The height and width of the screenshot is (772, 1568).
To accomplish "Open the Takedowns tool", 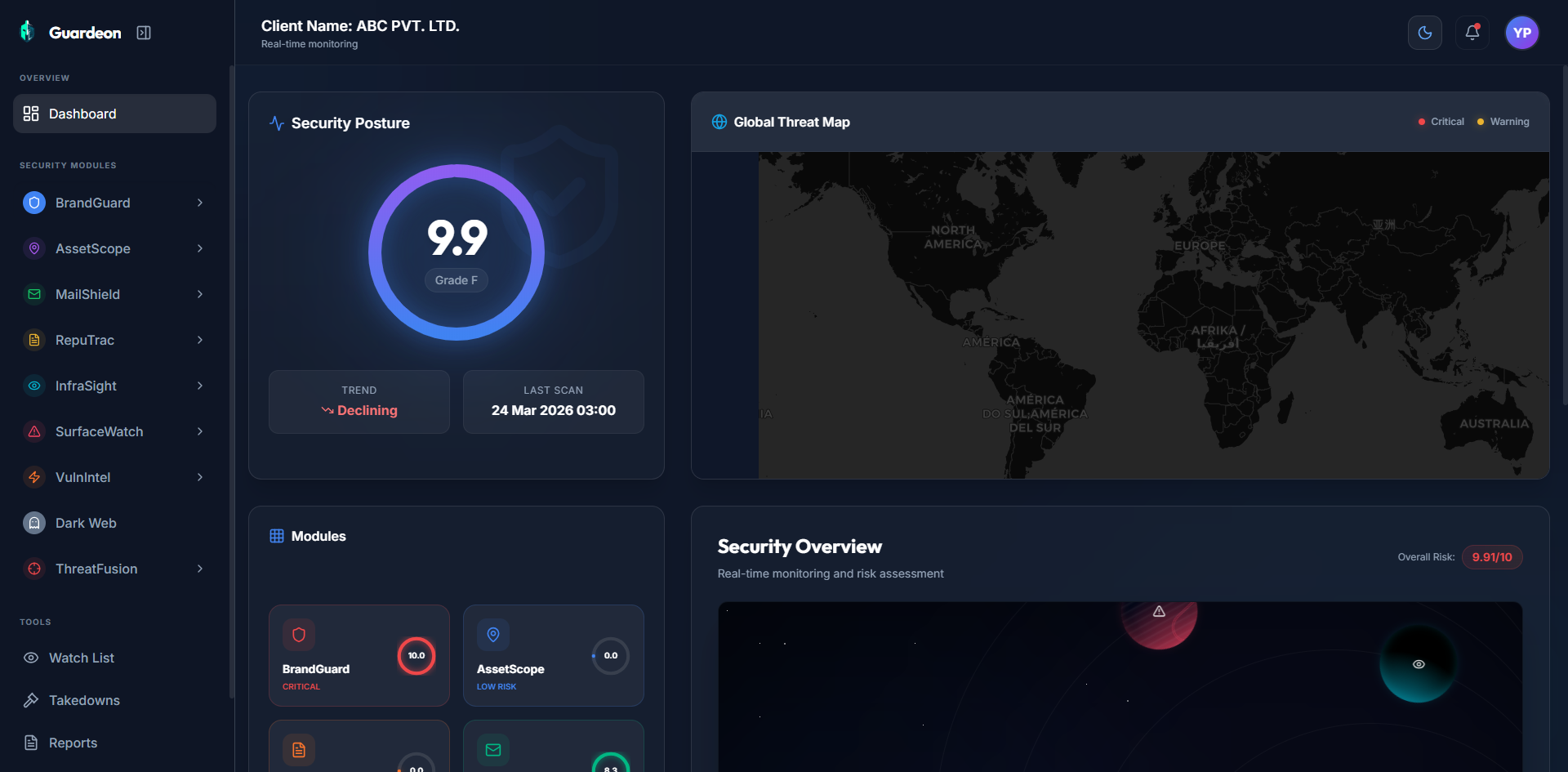I will 114,700.
